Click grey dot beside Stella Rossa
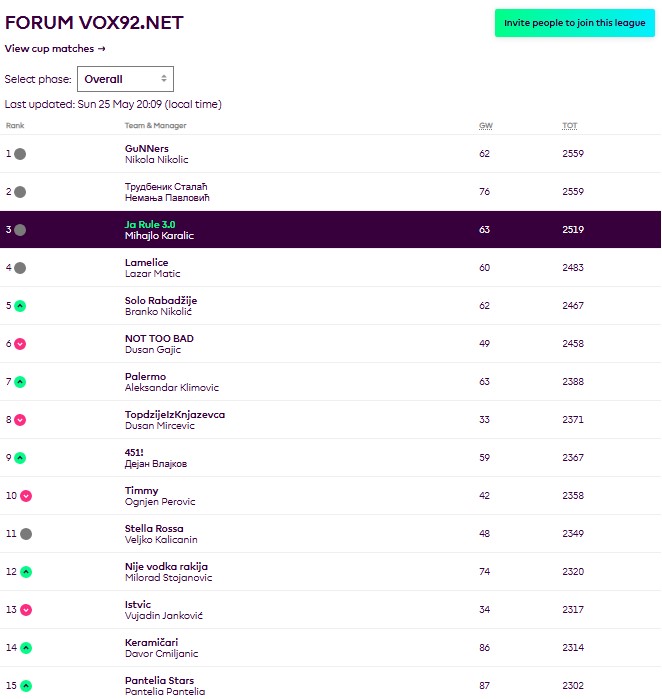Screen dimensions: 662x699 [26, 534]
